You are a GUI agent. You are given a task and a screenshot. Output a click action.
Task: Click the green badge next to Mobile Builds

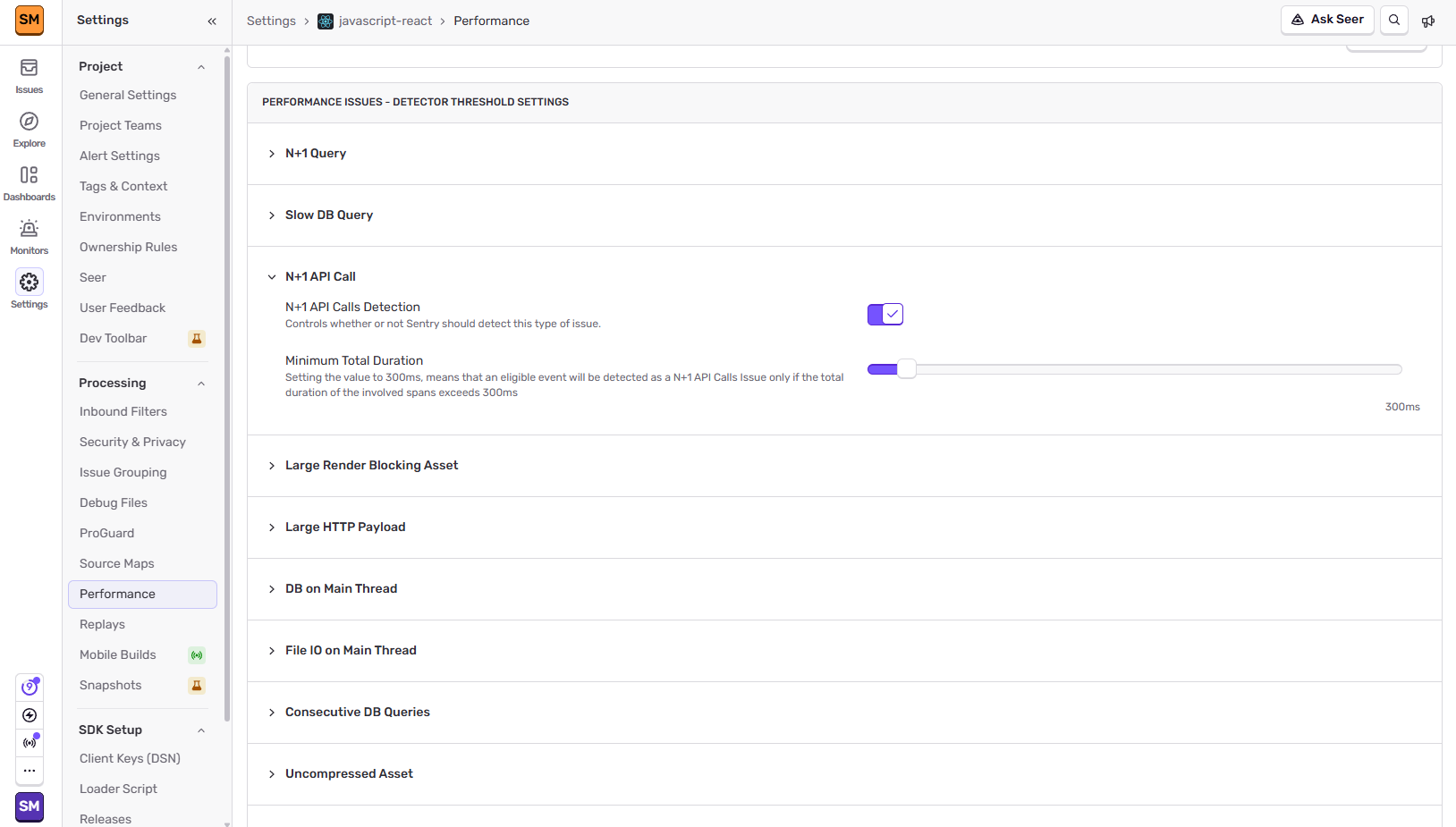[197, 655]
